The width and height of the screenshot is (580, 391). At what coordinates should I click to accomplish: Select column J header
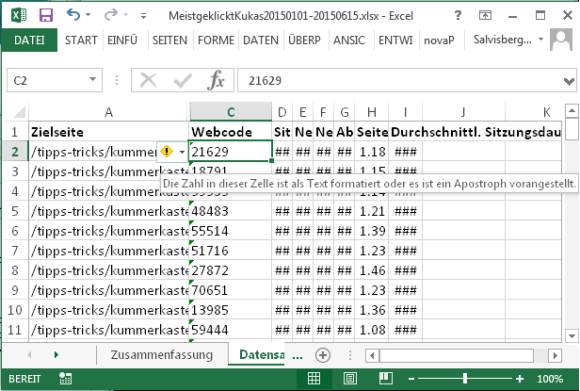pos(463,112)
